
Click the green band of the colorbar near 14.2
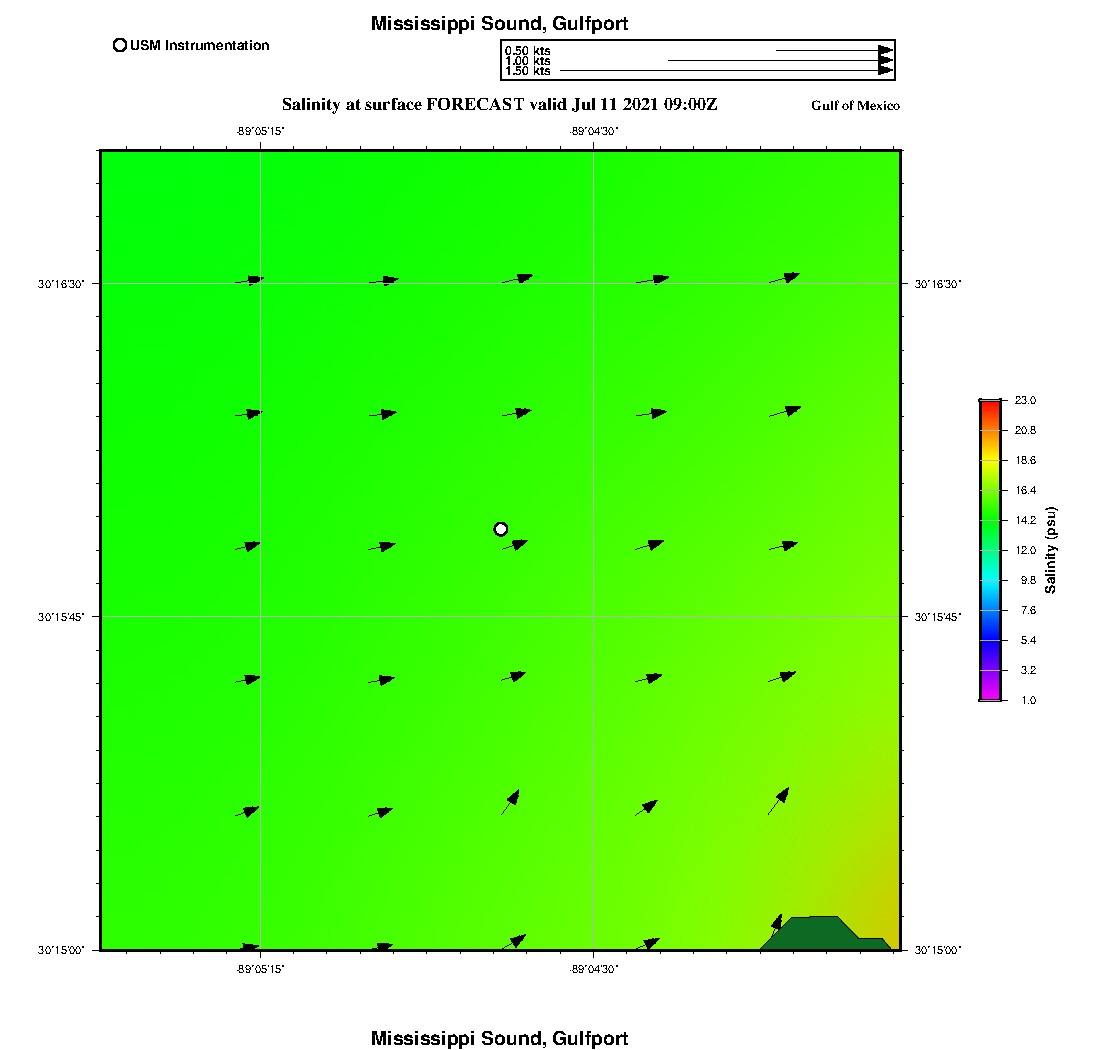point(990,520)
